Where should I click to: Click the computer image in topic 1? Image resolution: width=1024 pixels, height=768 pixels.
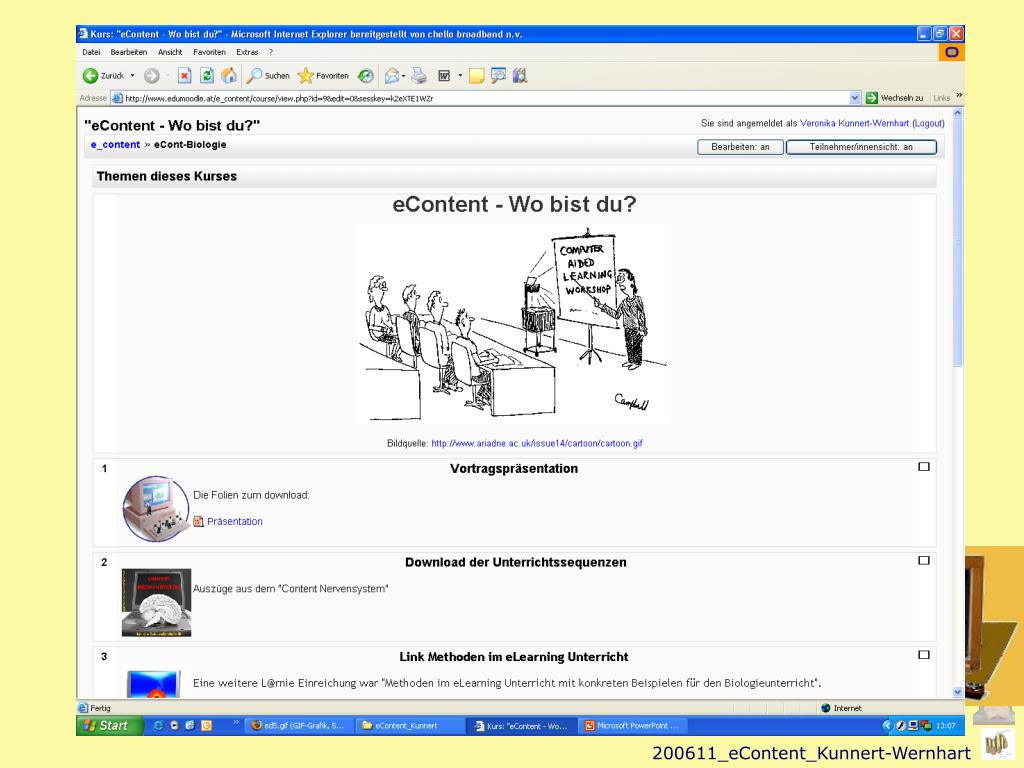coord(155,508)
